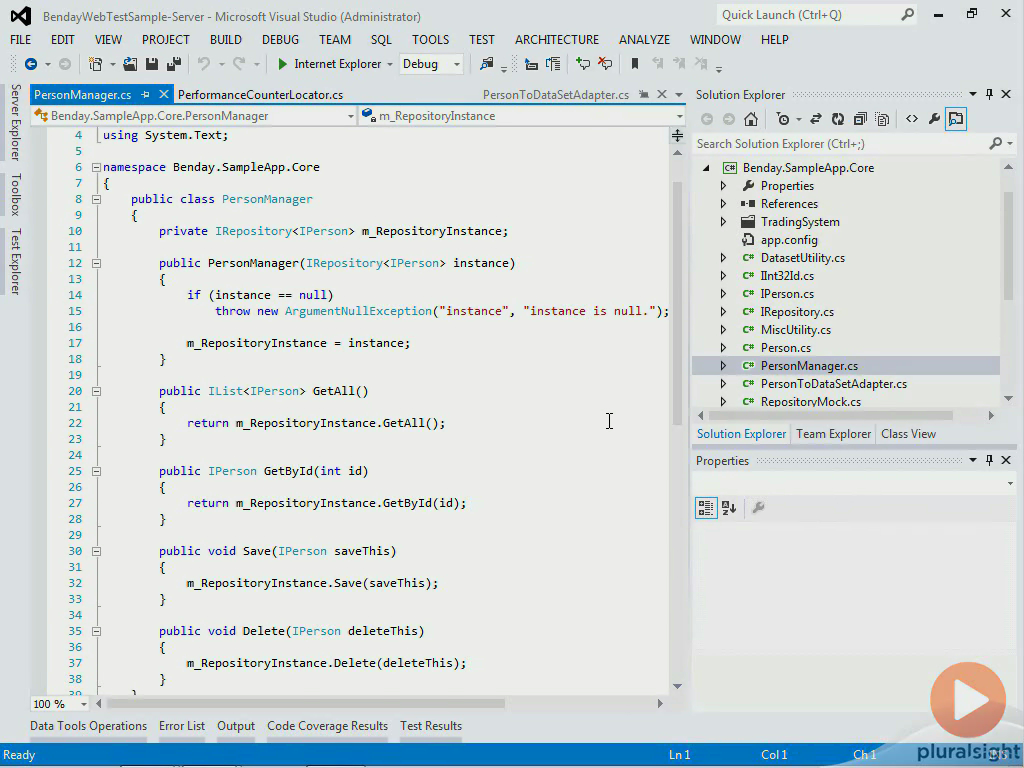Click the Solution Explorer horizontal scrollbar thumb

[x=831, y=415]
